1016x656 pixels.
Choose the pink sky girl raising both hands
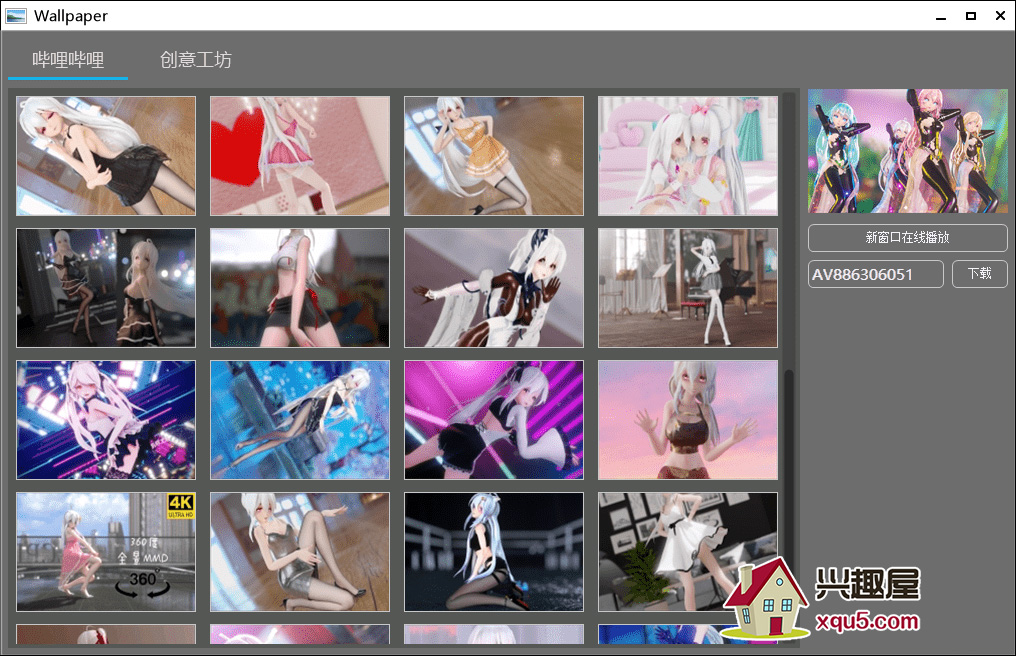pos(687,420)
